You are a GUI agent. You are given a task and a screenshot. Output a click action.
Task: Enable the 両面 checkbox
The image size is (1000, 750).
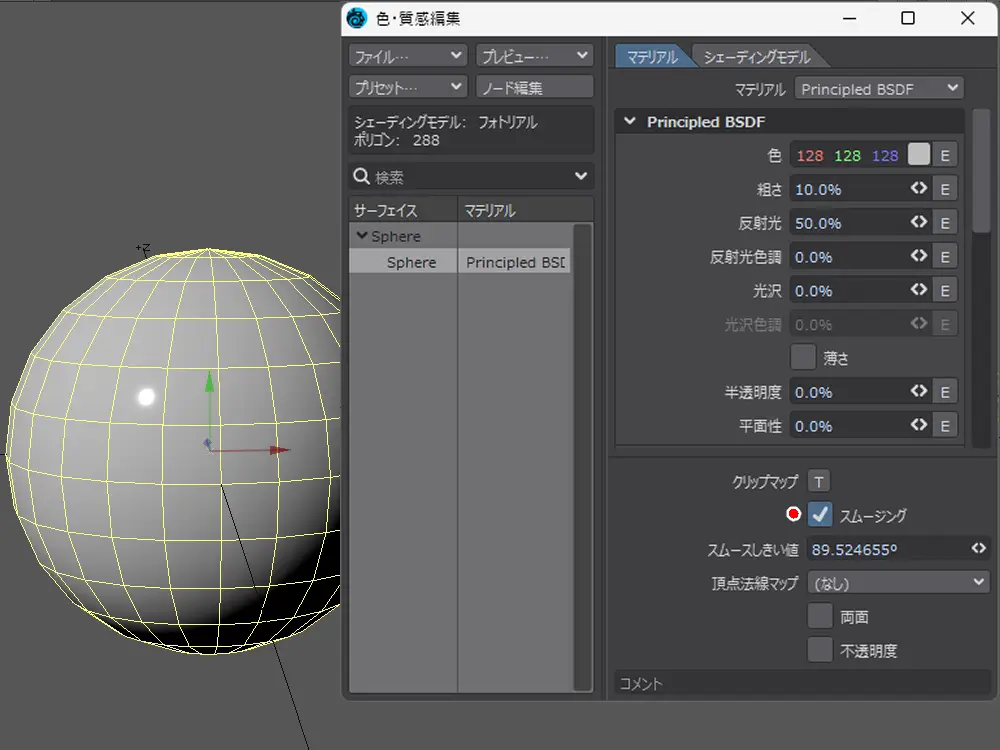point(820,617)
